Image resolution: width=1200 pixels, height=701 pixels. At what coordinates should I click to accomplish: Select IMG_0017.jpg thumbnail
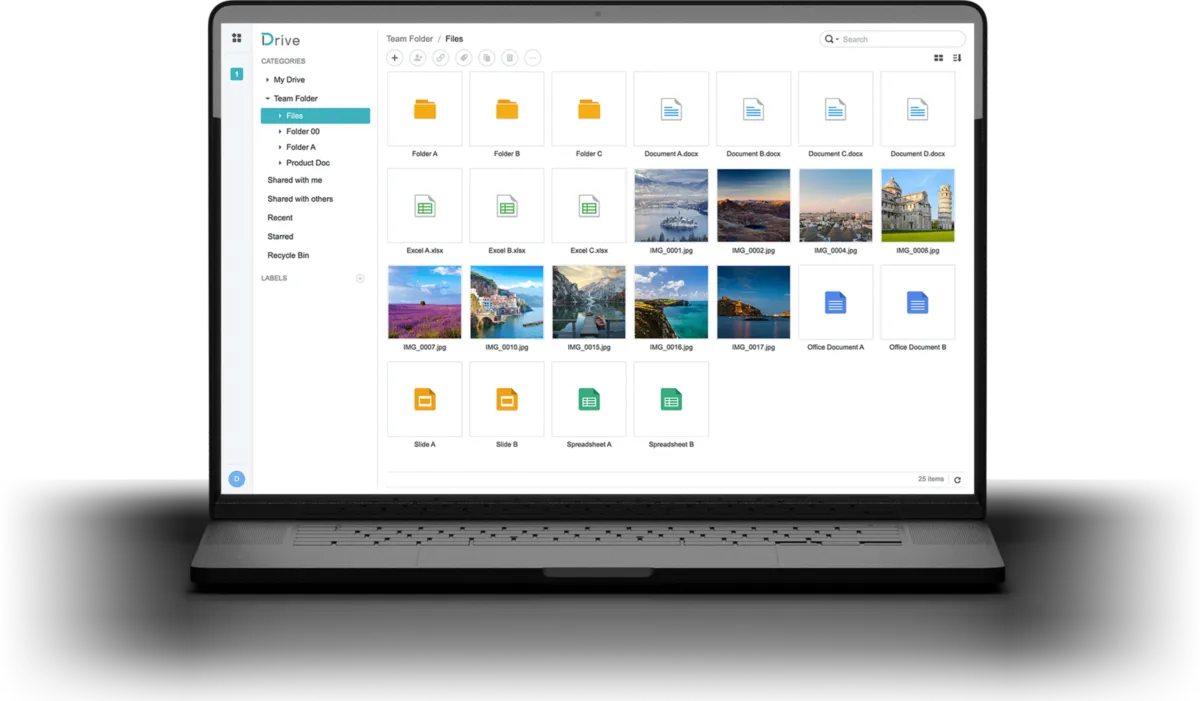[x=753, y=302]
